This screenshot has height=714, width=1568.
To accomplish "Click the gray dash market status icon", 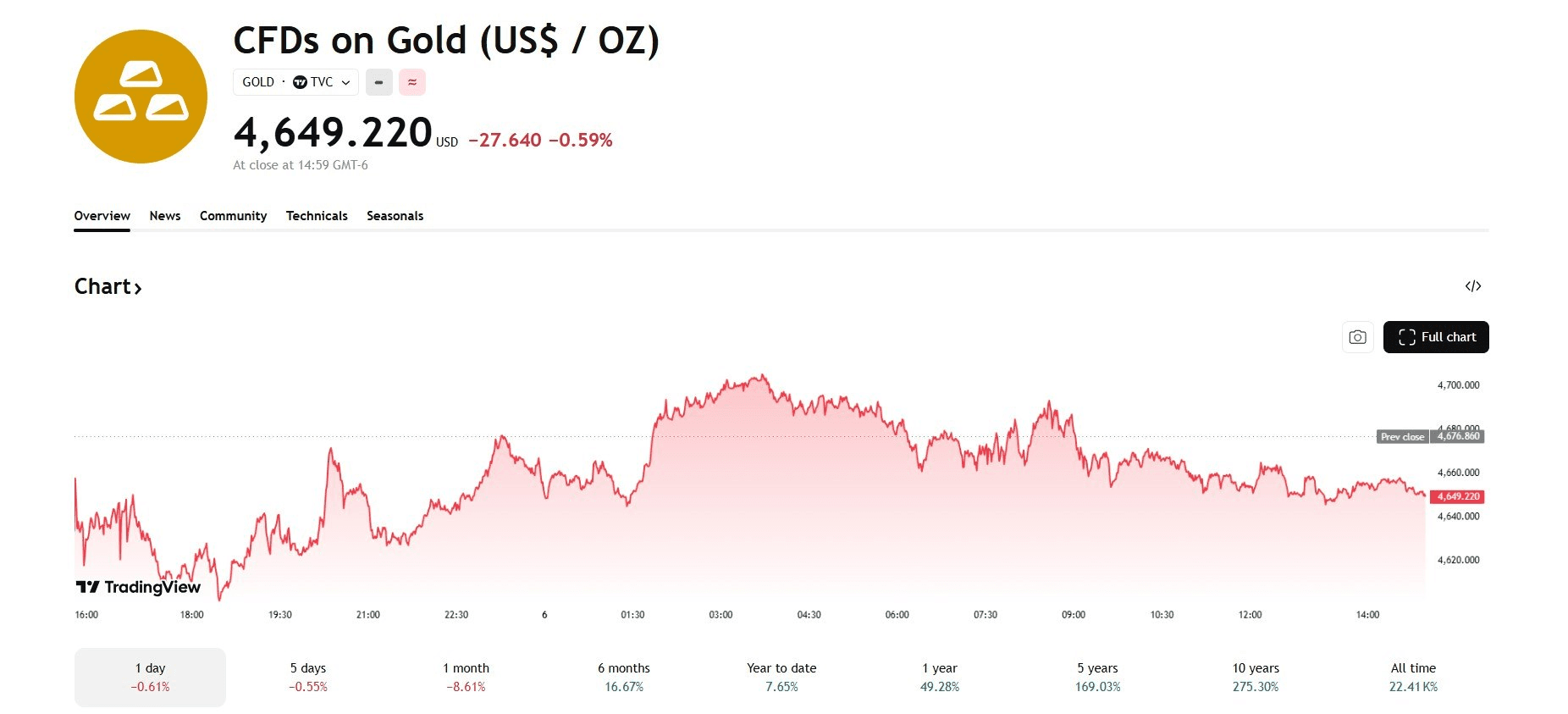I will point(378,82).
